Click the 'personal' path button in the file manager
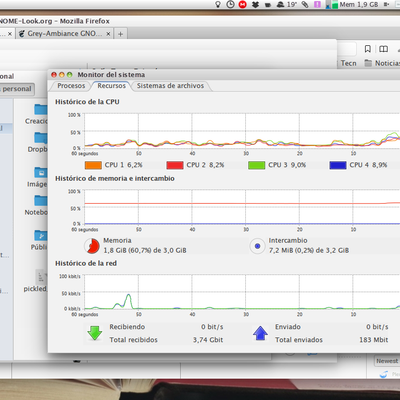 tap(17, 89)
